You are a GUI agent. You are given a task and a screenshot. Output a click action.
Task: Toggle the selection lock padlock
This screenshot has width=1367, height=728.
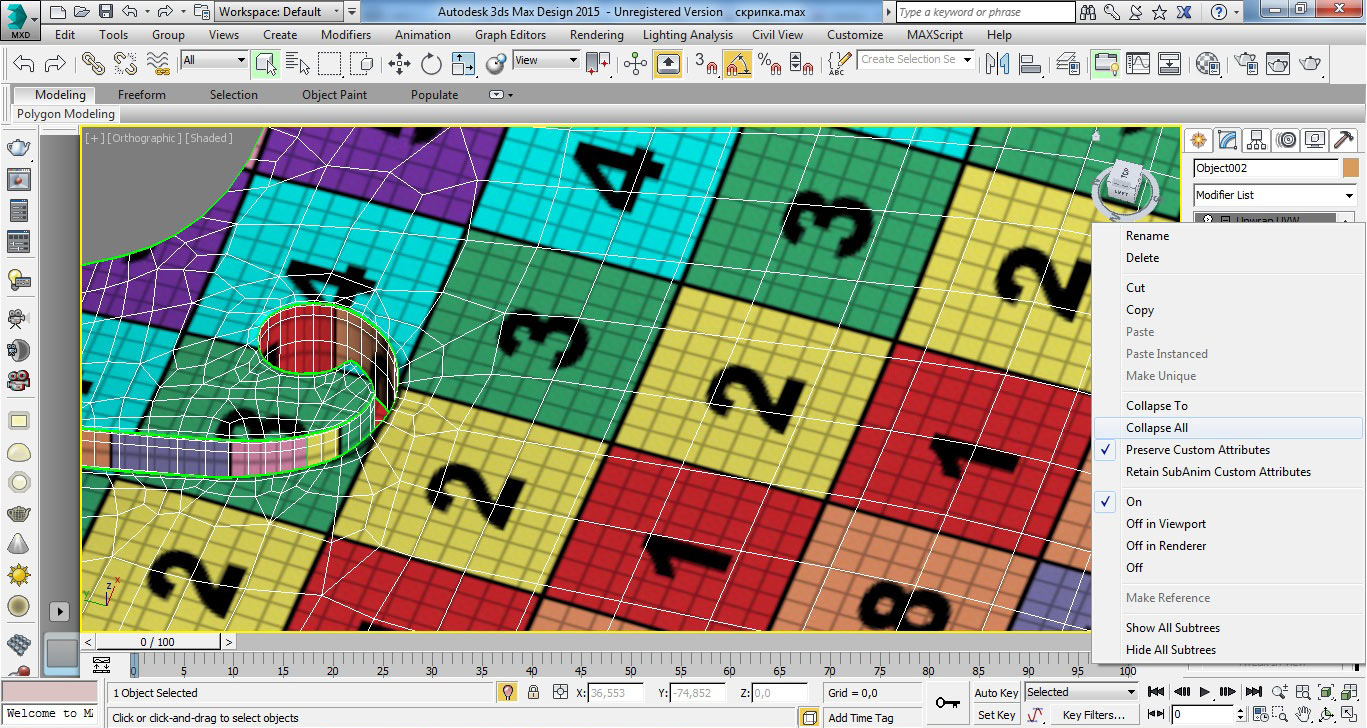(533, 692)
